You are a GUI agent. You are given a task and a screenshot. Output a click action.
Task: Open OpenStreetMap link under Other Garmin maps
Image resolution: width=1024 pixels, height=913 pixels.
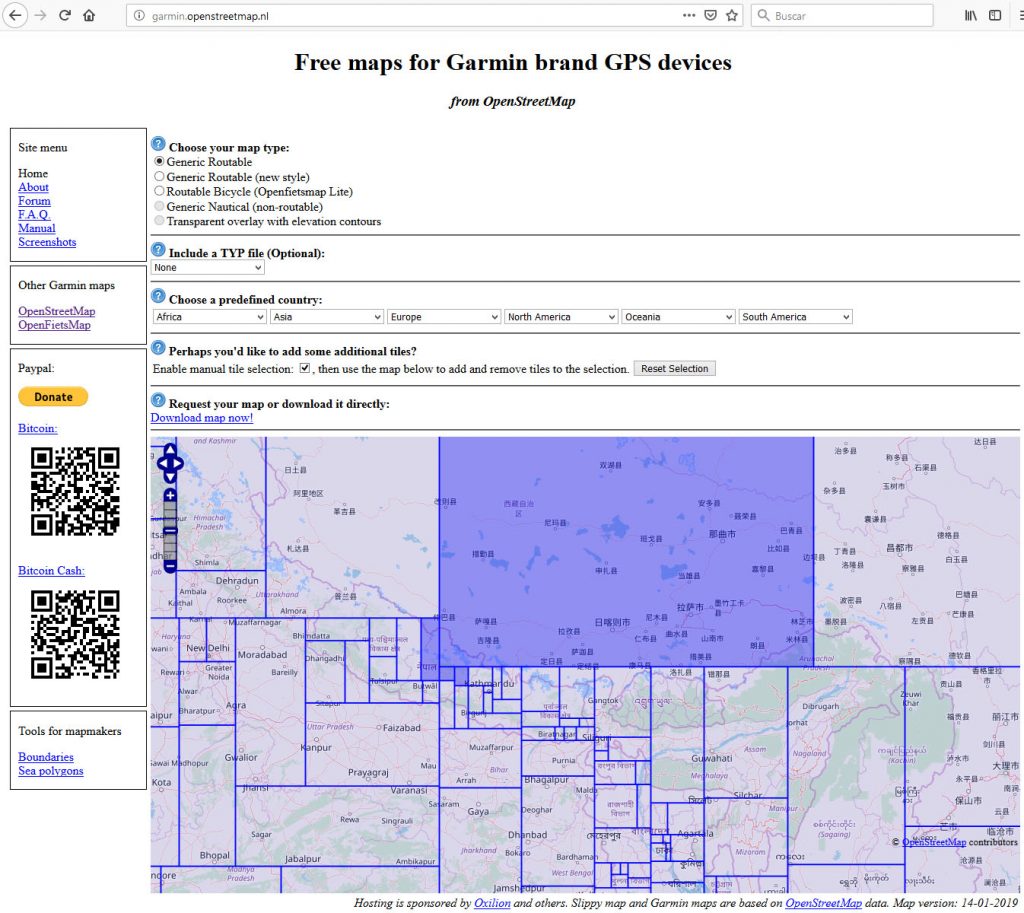[x=57, y=311]
